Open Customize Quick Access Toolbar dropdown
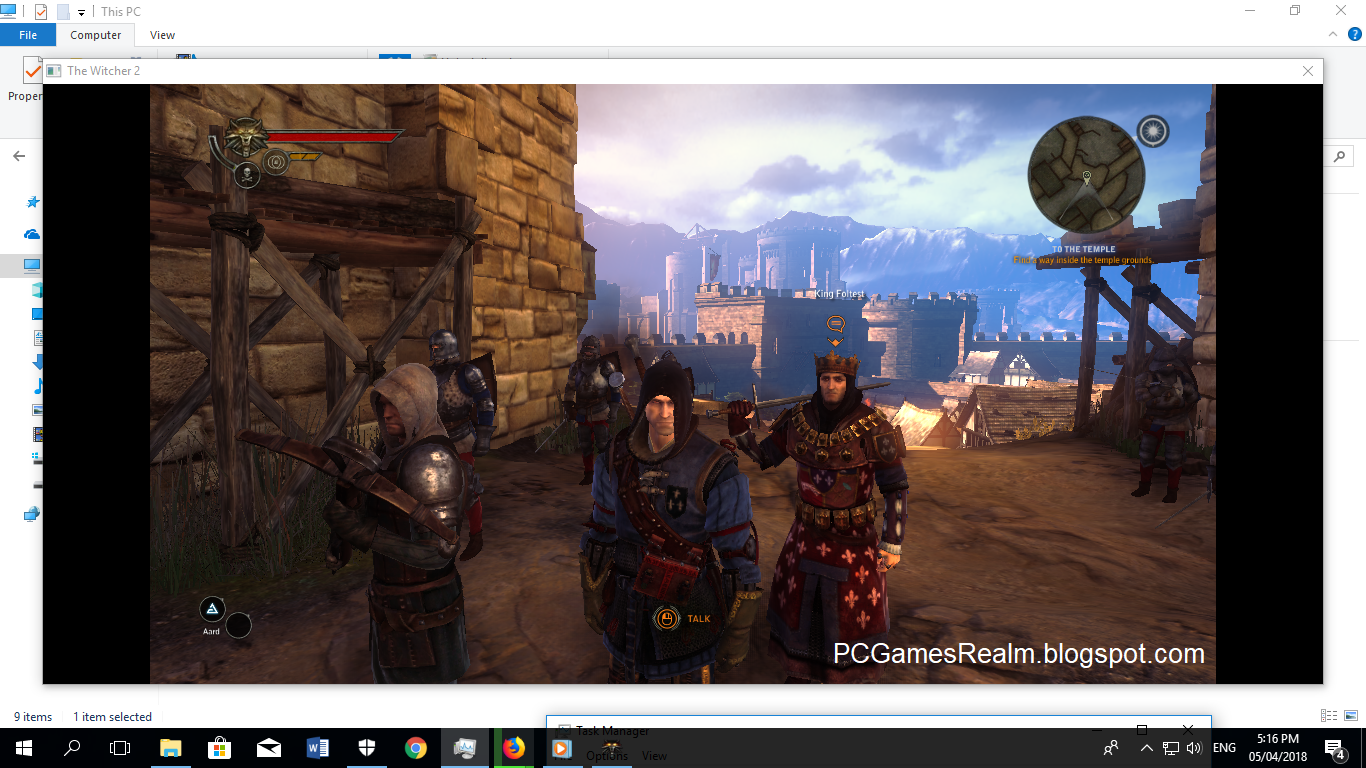 click(x=81, y=12)
